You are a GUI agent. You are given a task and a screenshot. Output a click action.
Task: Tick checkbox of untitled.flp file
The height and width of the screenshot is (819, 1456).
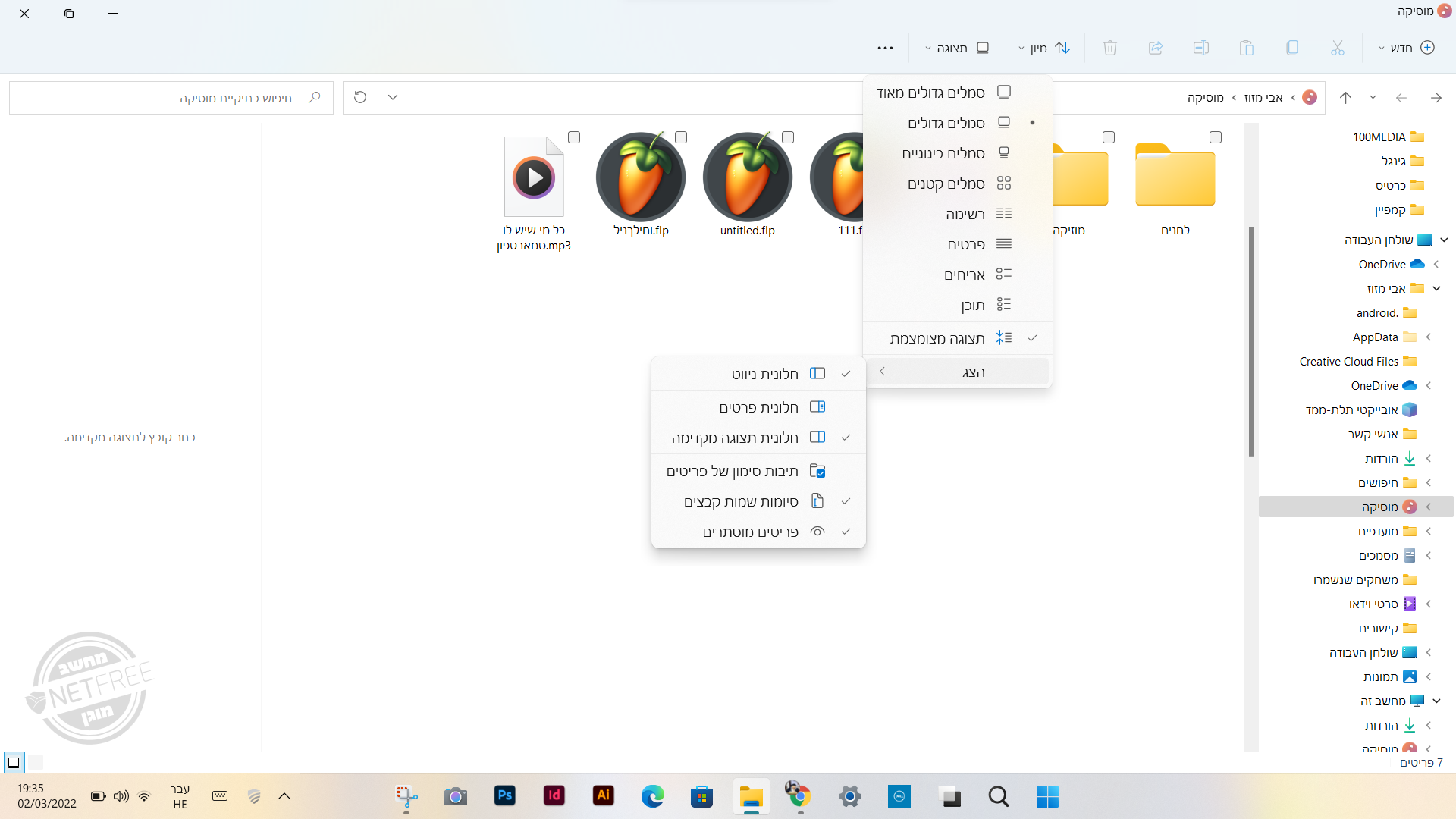[x=788, y=137]
